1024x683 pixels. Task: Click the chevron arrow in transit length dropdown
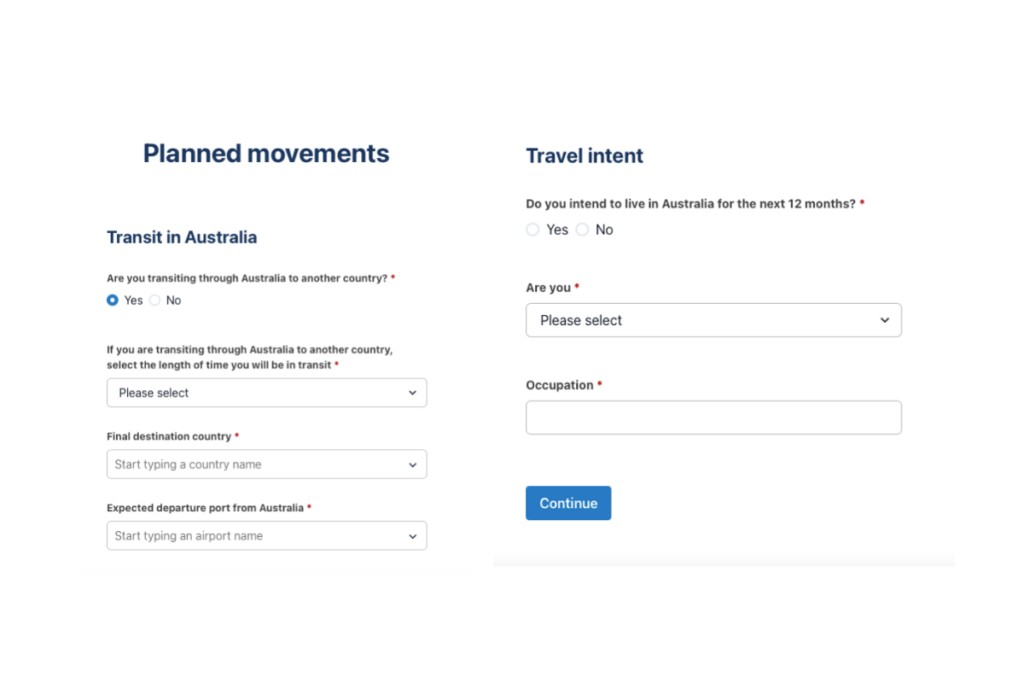(412, 393)
